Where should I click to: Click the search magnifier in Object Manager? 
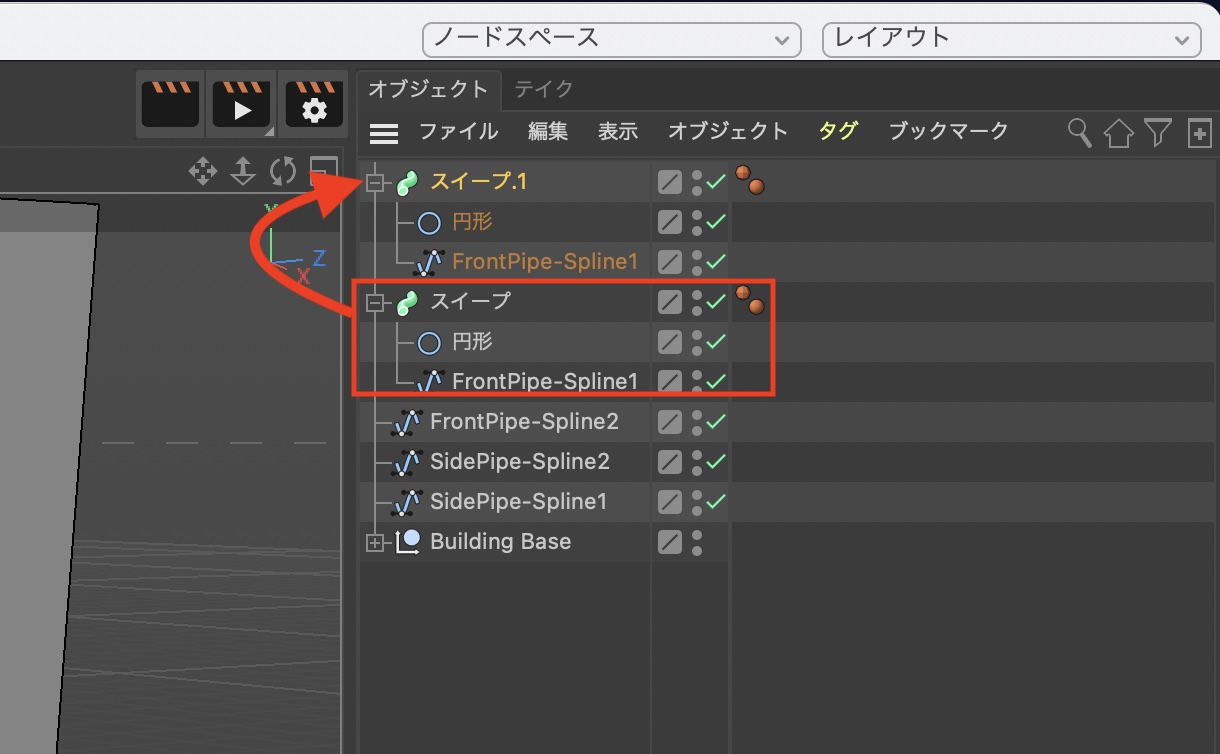point(1079,132)
